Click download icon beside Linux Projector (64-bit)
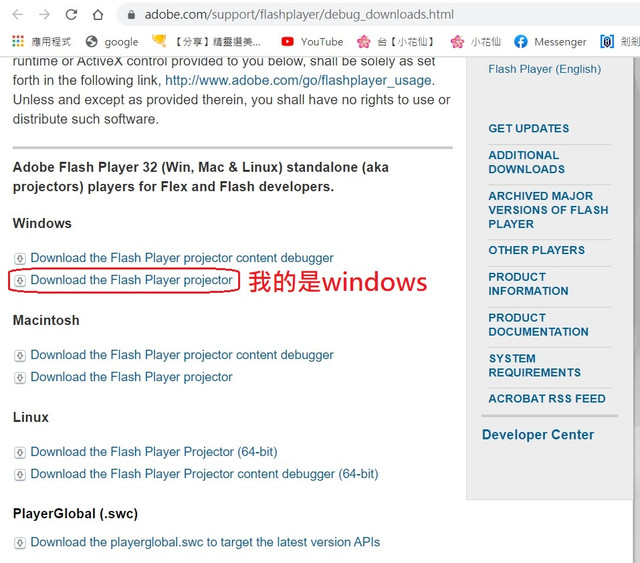This screenshot has width=640, height=563. [20, 452]
